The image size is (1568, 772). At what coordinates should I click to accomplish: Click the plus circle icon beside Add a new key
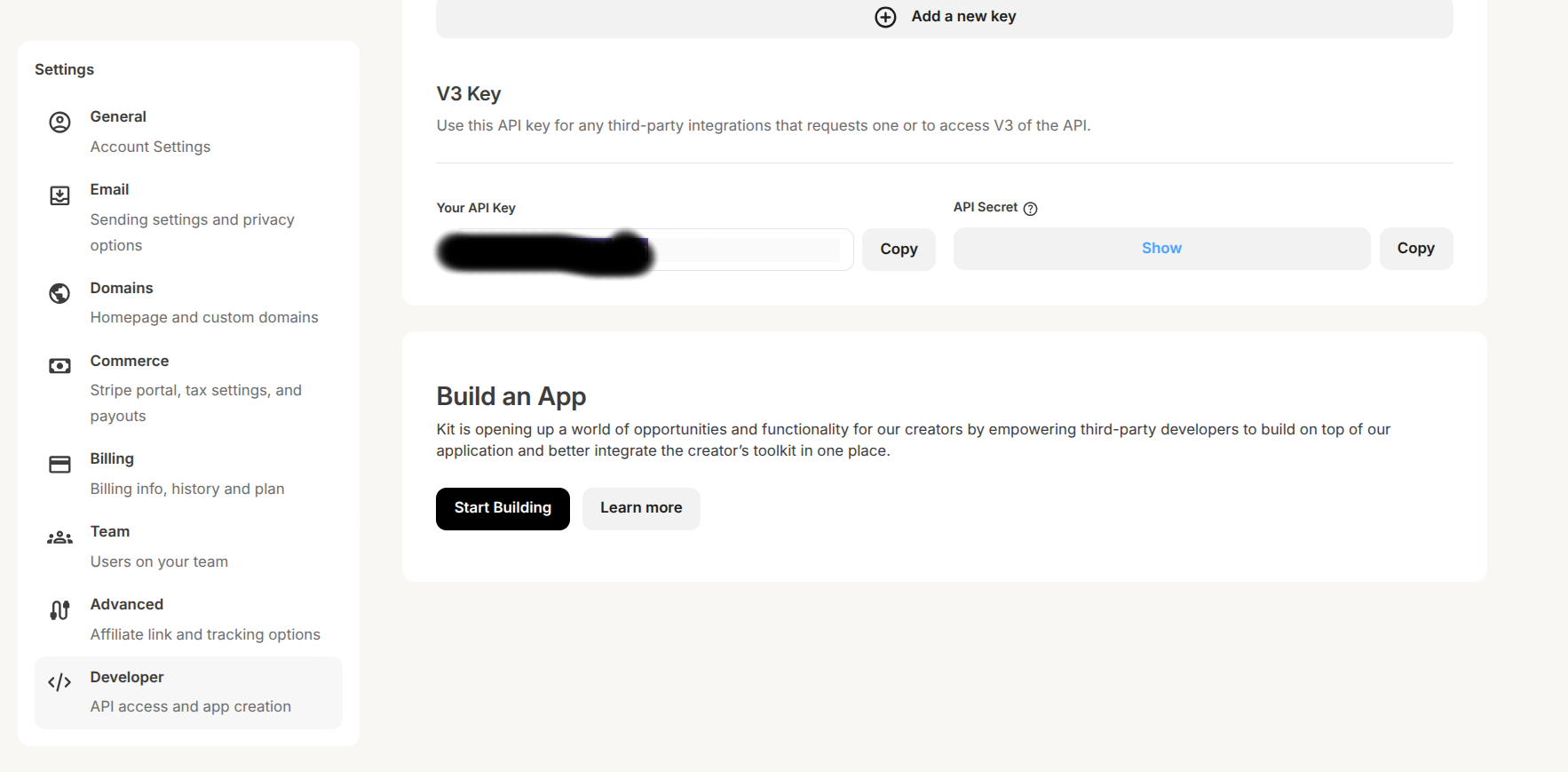tap(885, 17)
